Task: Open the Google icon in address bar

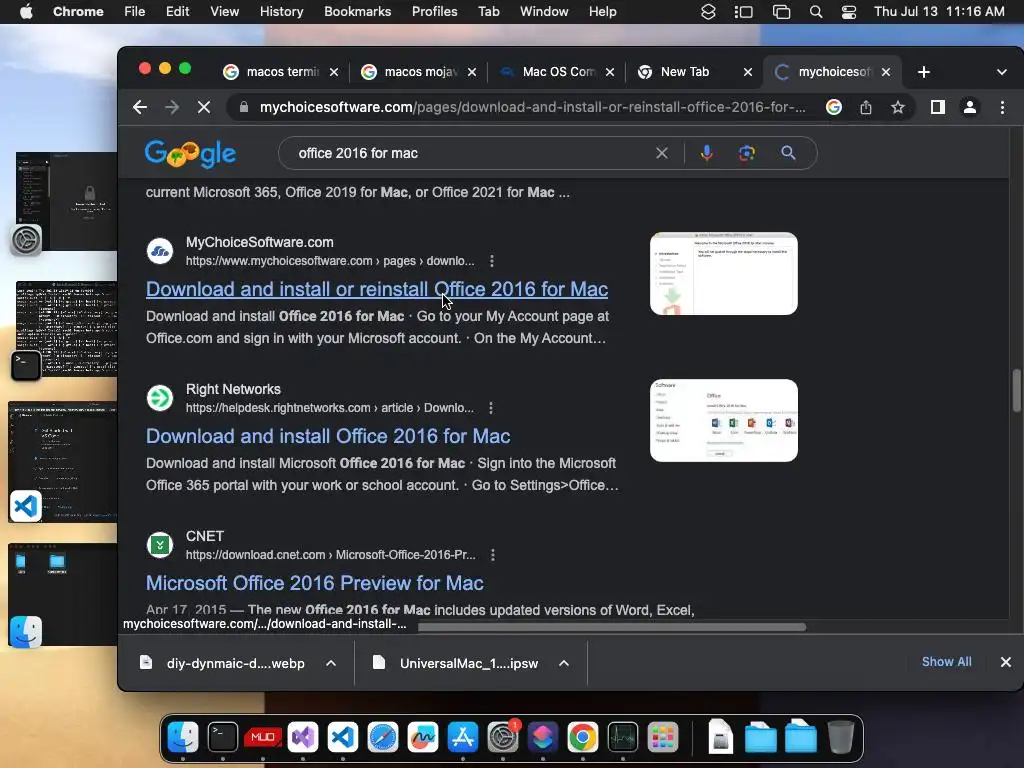Action: pos(834,107)
